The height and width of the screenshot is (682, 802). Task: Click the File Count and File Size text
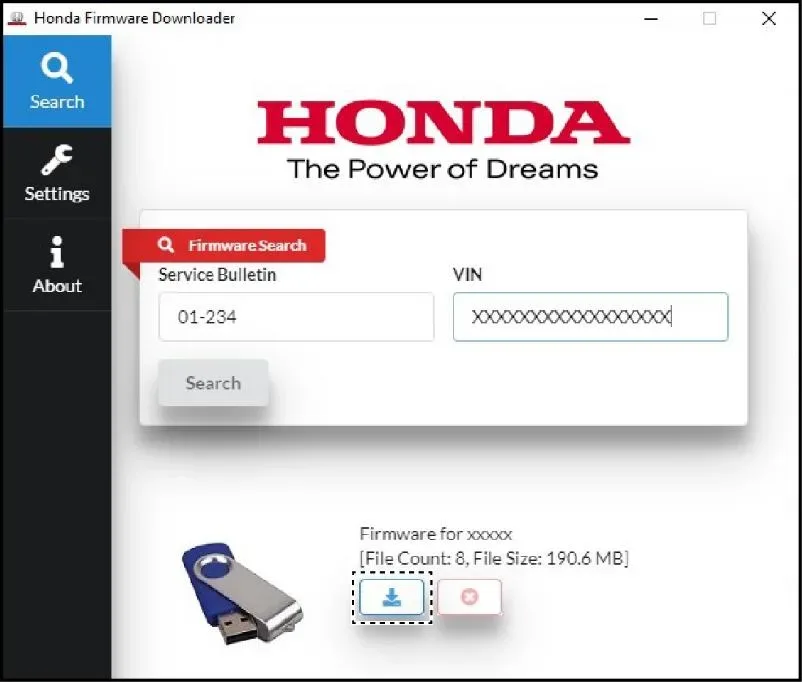(x=494, y=558)
